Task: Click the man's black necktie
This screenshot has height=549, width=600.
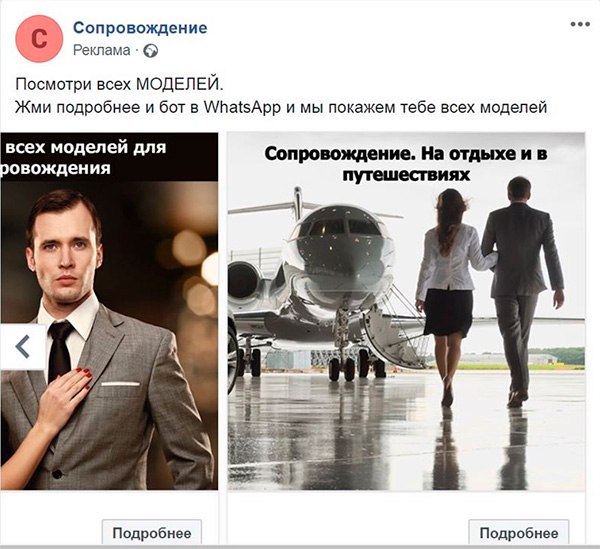Action: pos(60,351)
